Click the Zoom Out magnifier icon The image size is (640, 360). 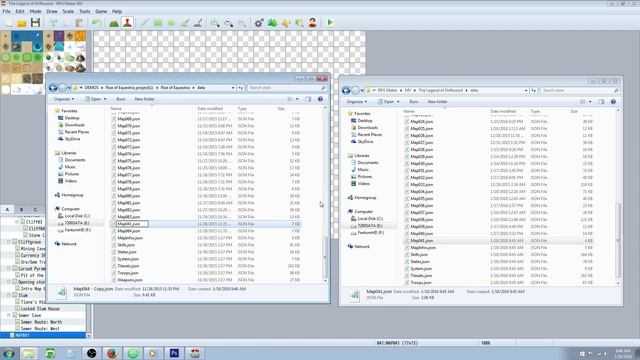click(229, 23)
